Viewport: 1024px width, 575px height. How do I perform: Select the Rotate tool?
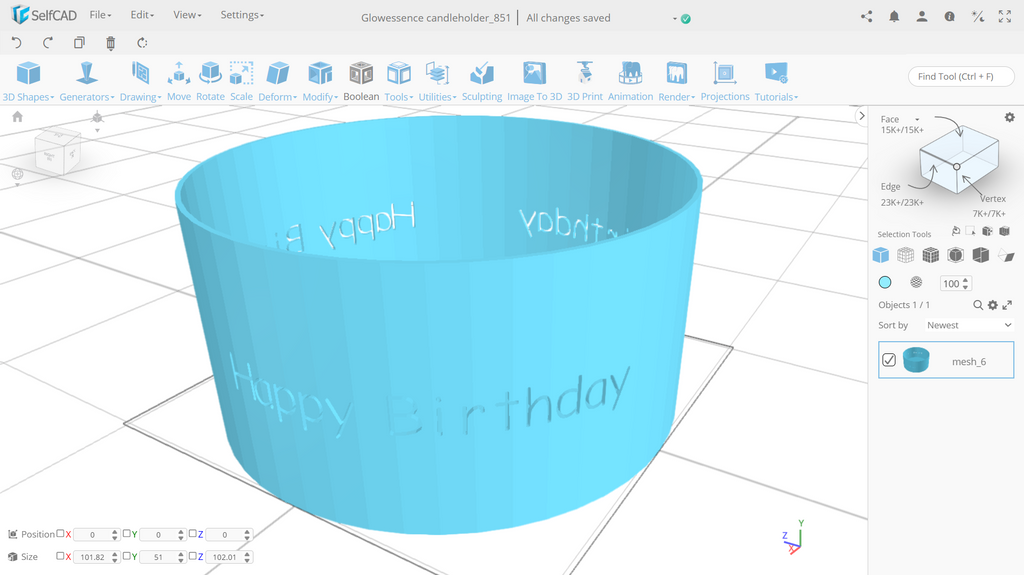click(x=210, y=81)
